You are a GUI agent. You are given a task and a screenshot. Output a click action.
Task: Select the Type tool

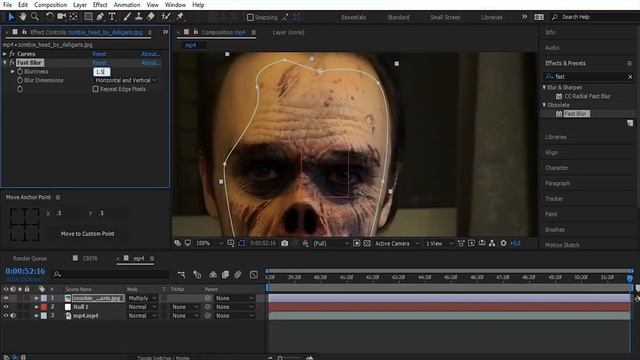(x=112, y=17)
